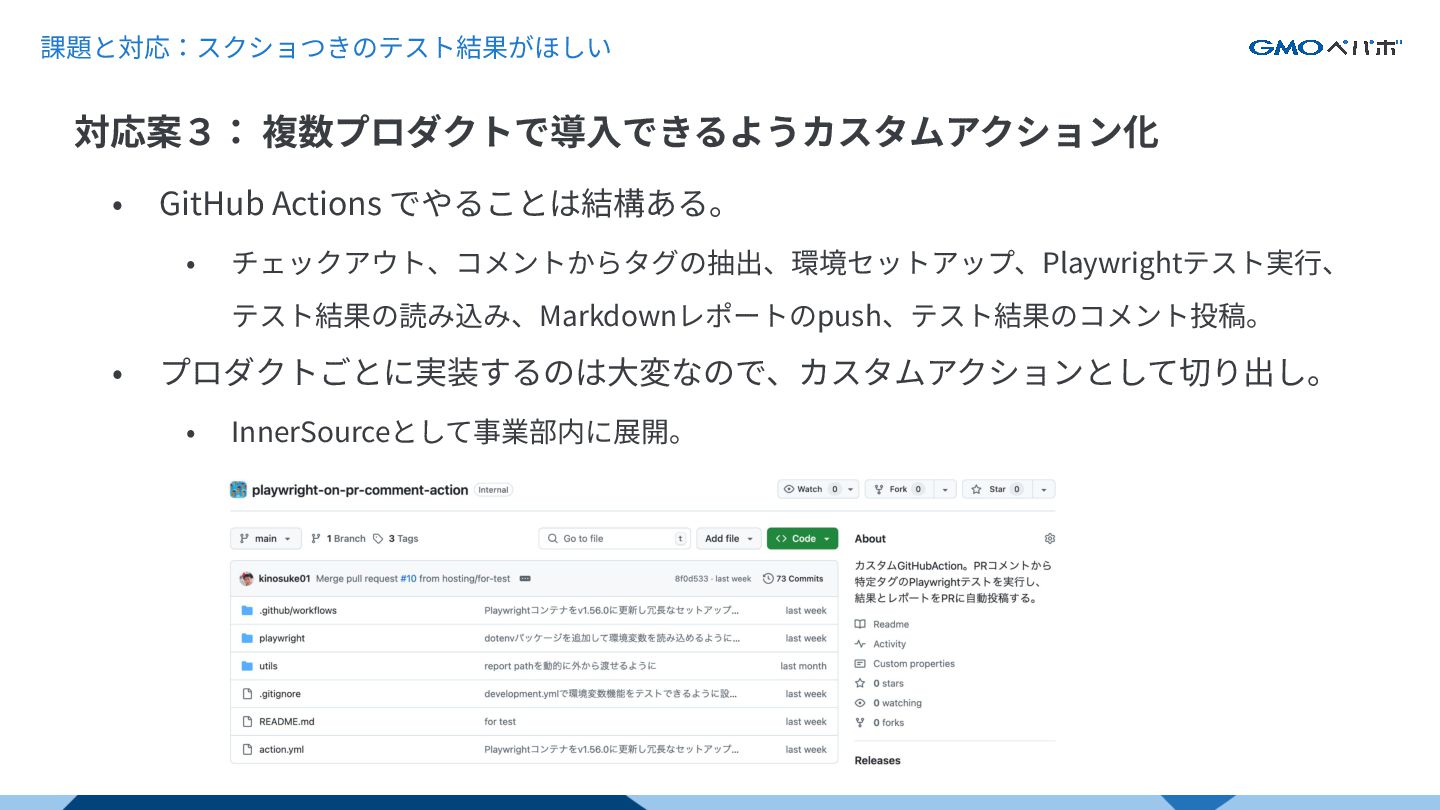This screenshot has height=810, width=1440.
Task: Open the Add file dropdown
Action: click(729, 538)
